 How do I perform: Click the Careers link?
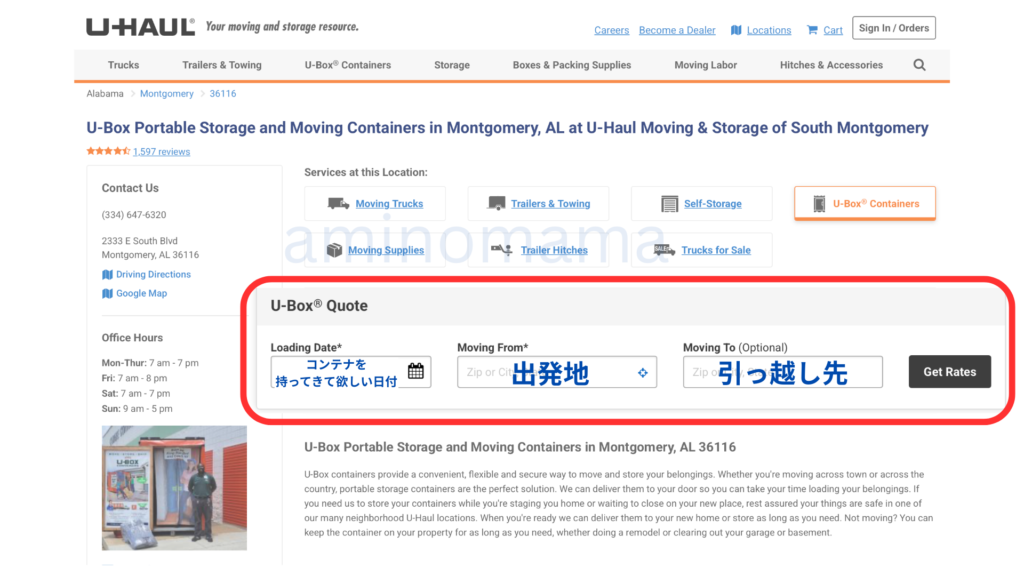611,30
